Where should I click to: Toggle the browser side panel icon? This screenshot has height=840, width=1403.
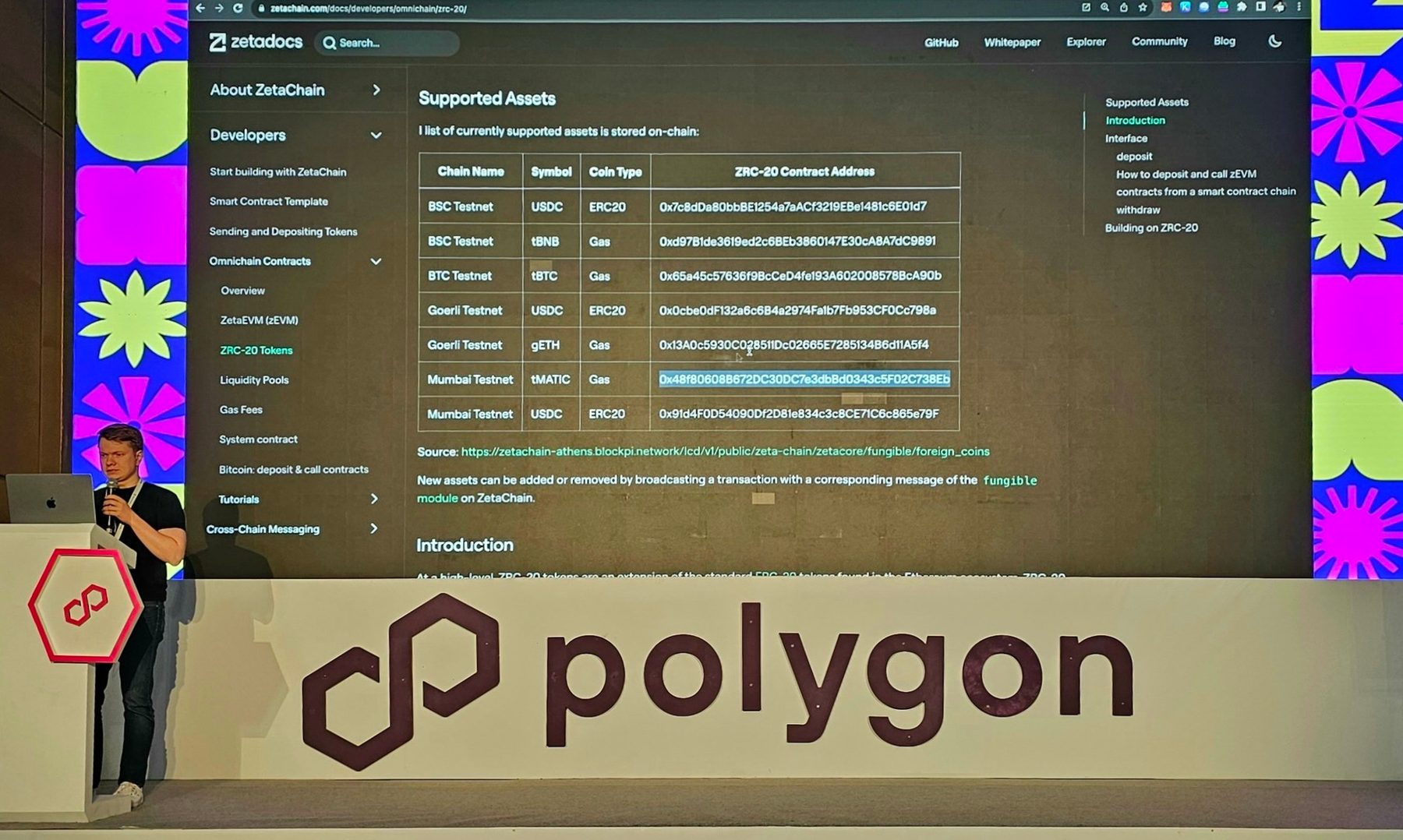[1260, 7]
